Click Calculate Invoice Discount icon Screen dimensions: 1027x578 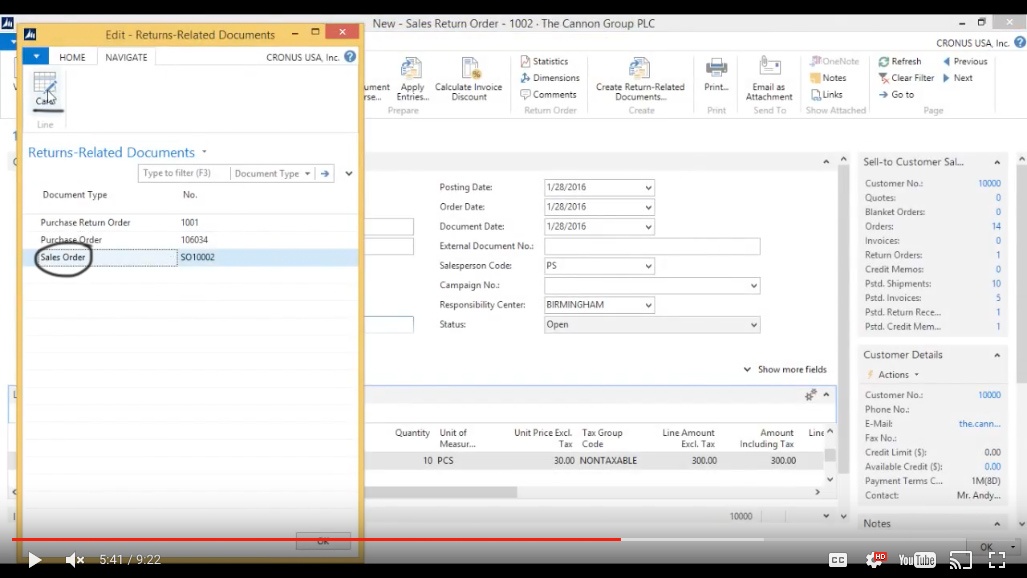pyautogui.click(x=468, y=79)
